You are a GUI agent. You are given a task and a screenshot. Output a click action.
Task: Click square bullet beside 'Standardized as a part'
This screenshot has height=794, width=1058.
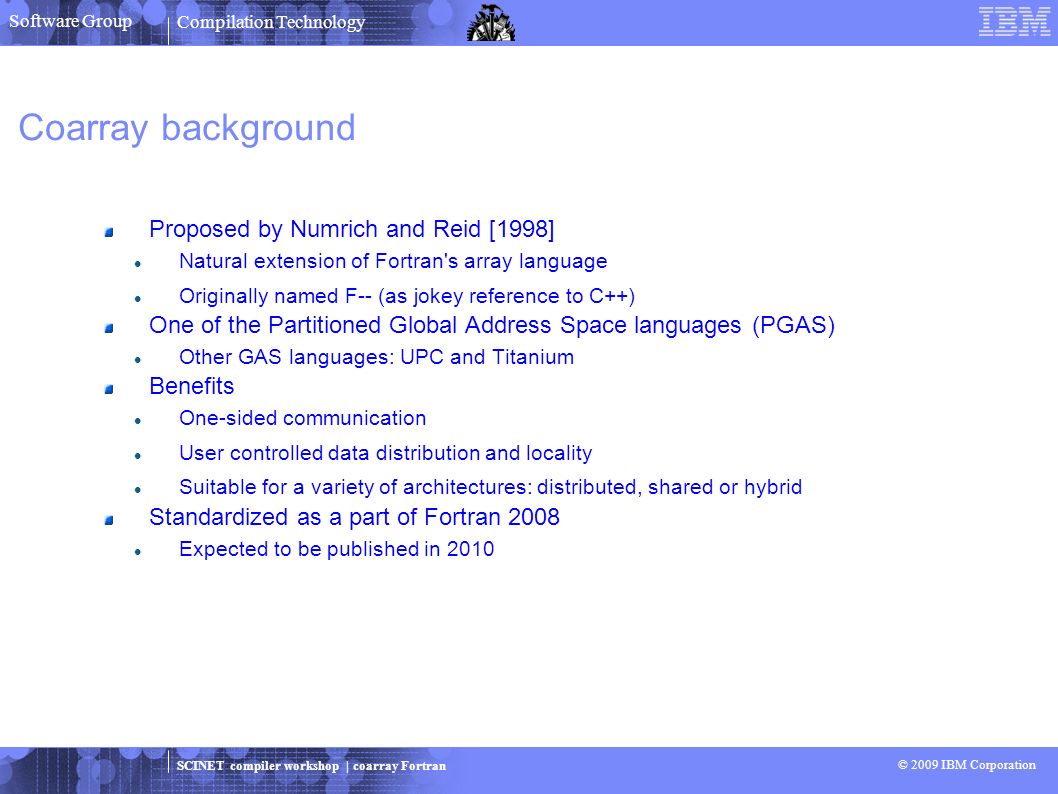click(109, 520)
